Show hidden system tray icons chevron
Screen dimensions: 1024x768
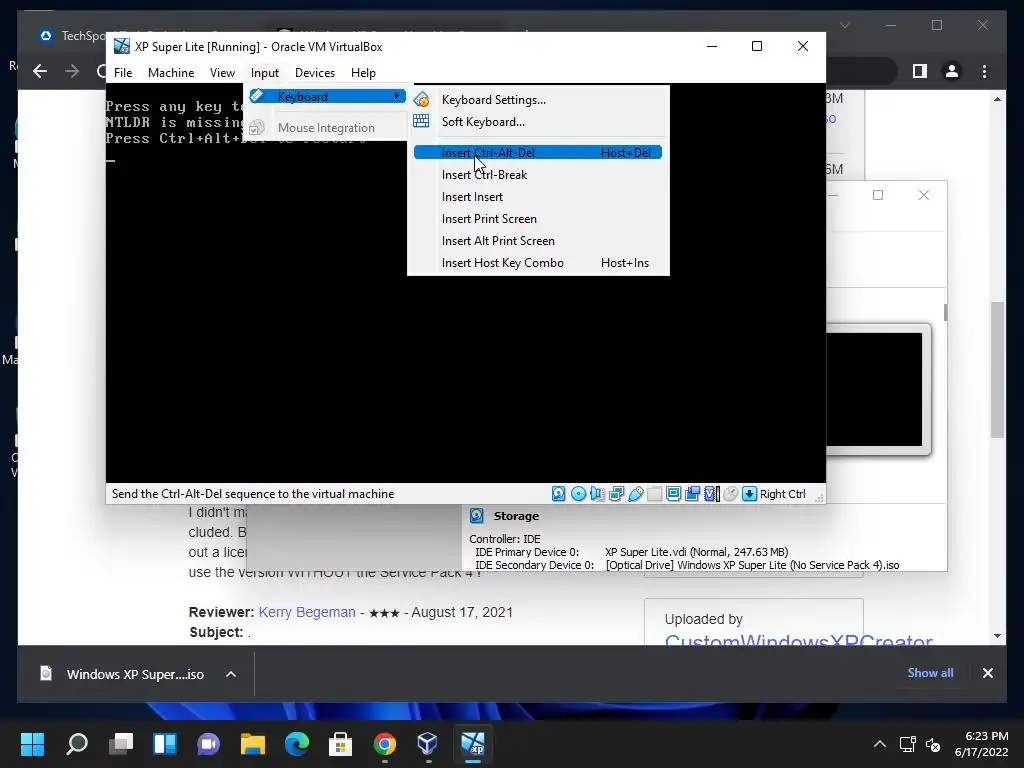[x=880, y=744]
